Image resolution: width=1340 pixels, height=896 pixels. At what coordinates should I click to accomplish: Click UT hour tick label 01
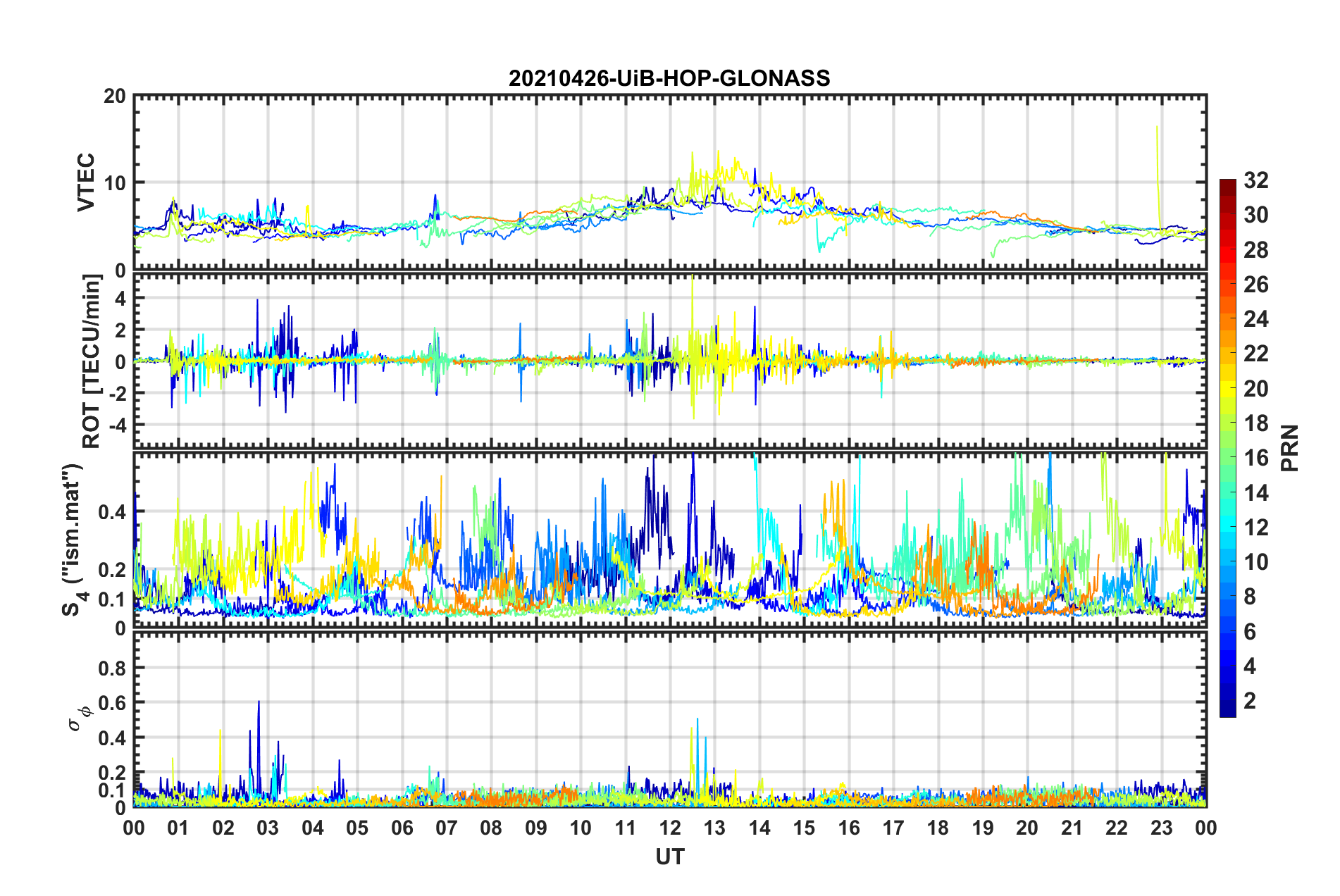178,828
